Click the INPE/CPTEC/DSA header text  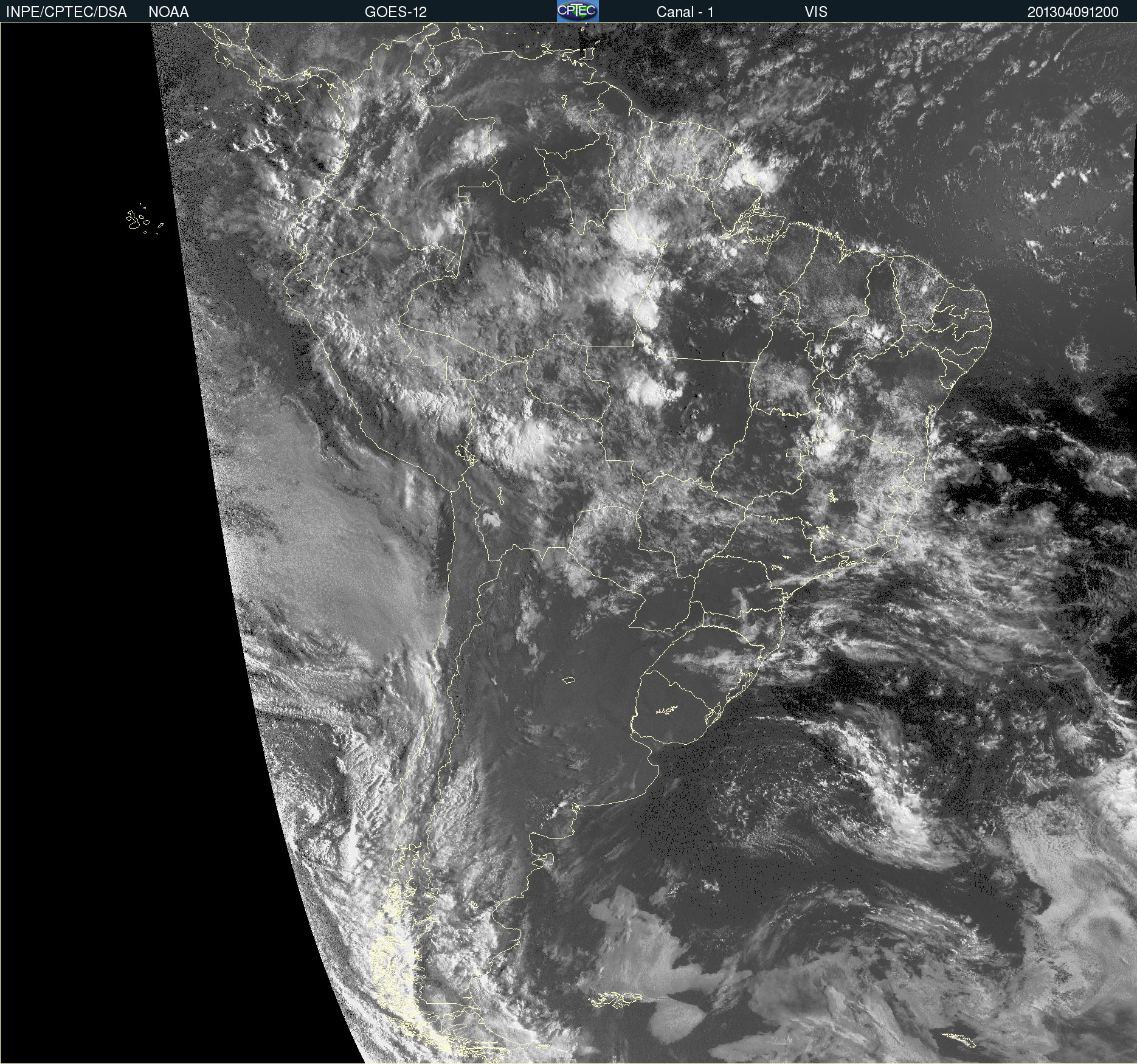[x=66, y=12]
